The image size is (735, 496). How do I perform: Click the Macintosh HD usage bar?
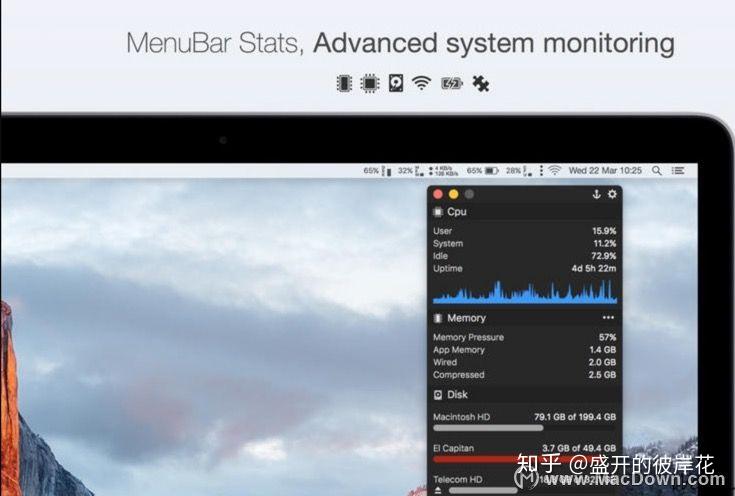(525, 428)
